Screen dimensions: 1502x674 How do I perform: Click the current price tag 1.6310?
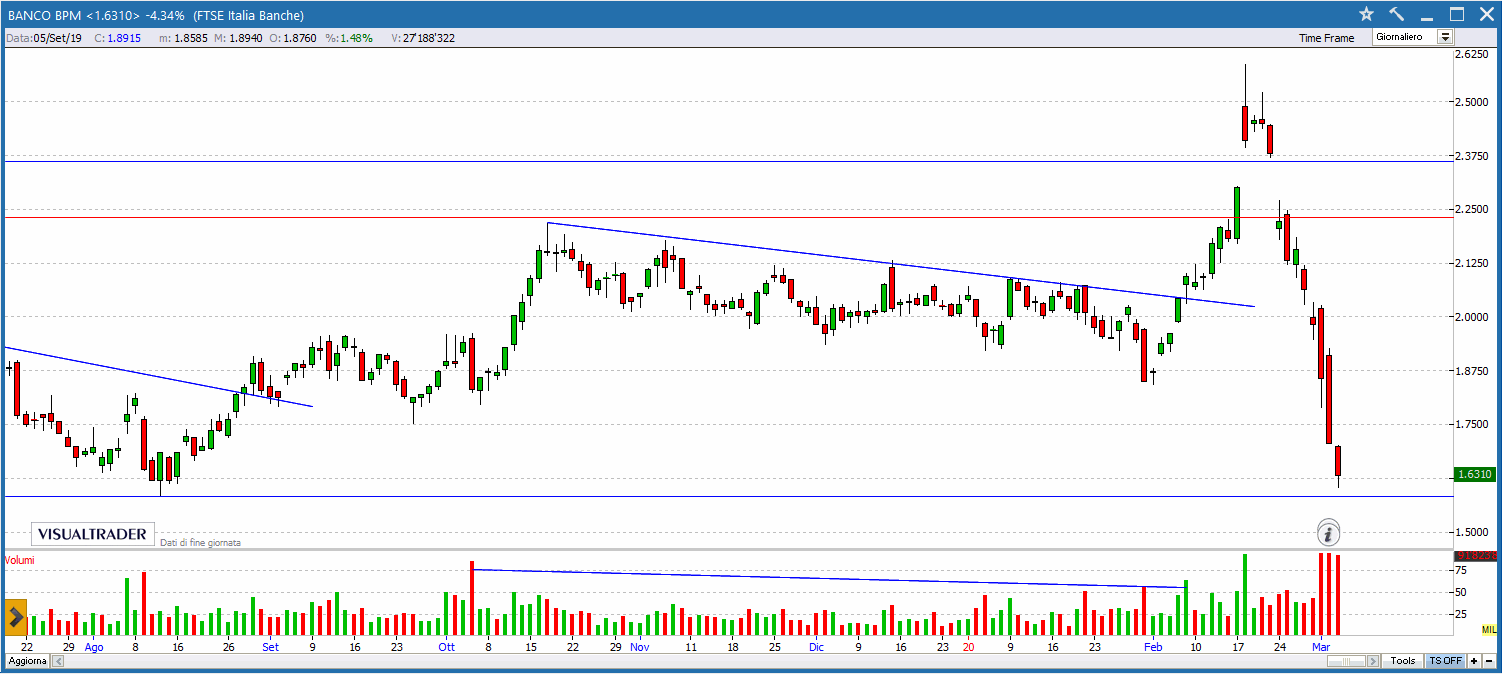click(x=1475, y=474)
